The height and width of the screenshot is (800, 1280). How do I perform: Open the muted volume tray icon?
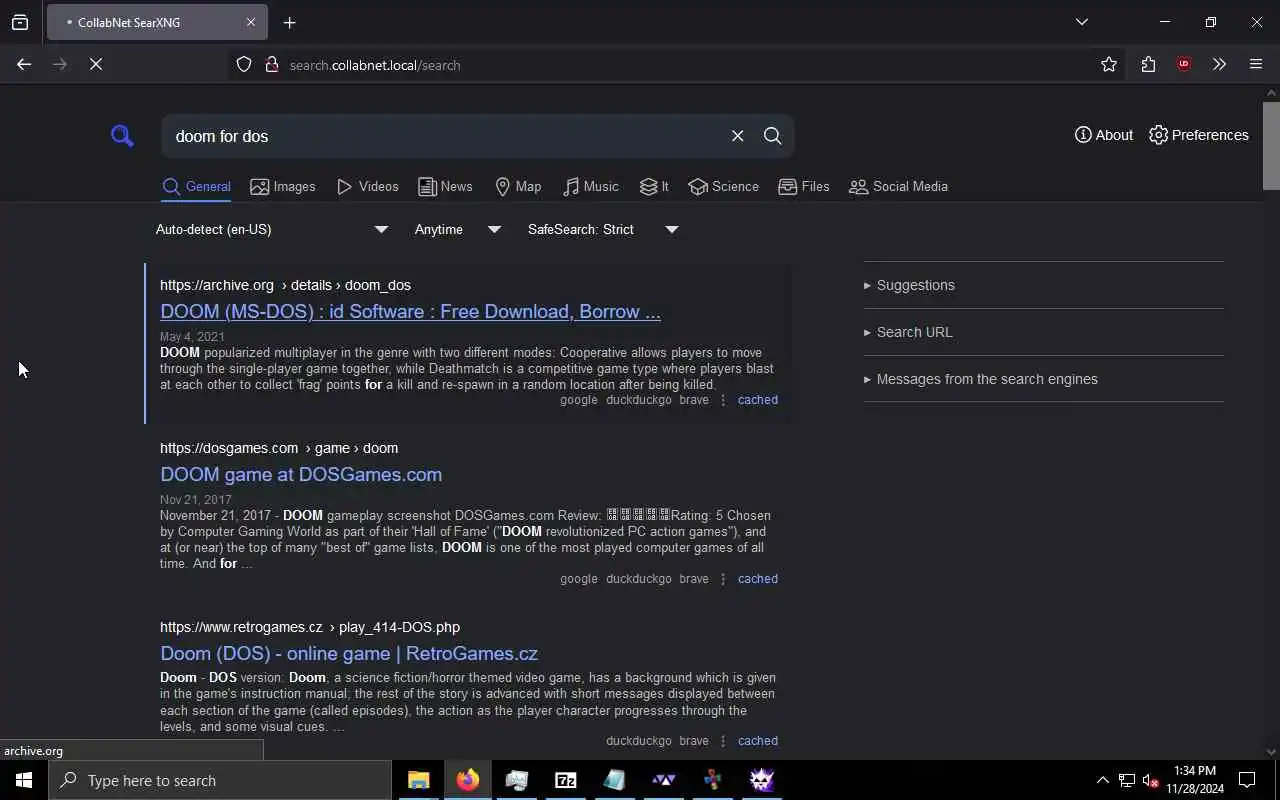coord(1150,781)
